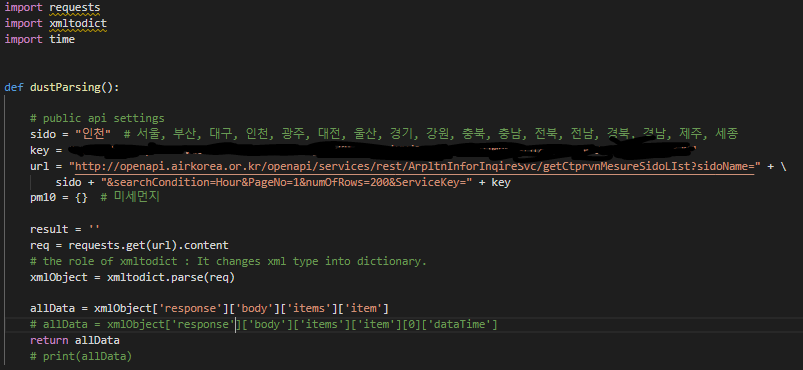Viewport: 803px width, 370px height.
Task: Click 'xmltodict.parse(req)' call
Action: click(171, 277)
